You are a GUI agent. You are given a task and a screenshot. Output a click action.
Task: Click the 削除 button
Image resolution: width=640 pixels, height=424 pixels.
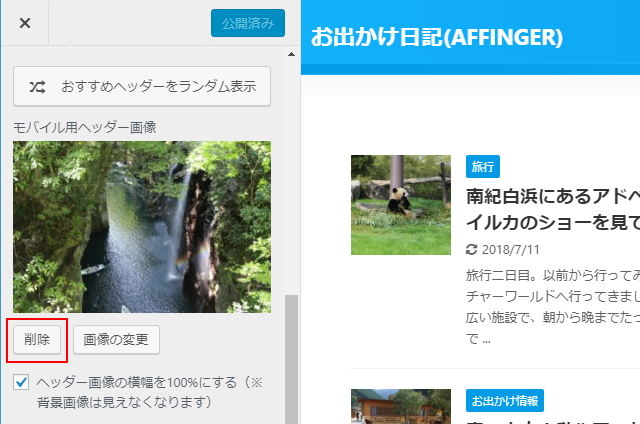tap(37, 340)
